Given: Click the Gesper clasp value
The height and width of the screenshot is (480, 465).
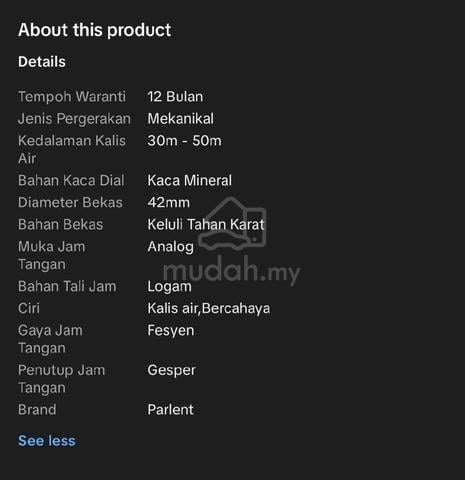Looking at the screenshot, I should pyautogui.click(x=172, y=370).
